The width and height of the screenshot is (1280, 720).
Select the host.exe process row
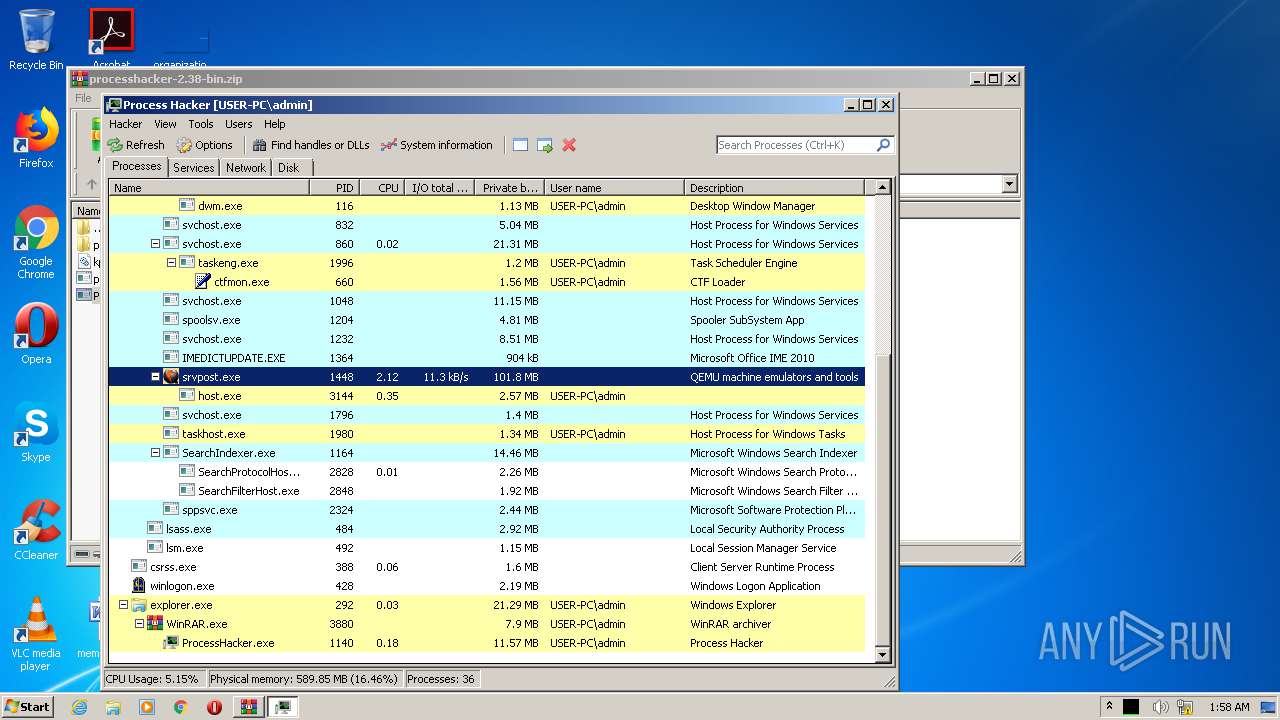pos(486,396)
